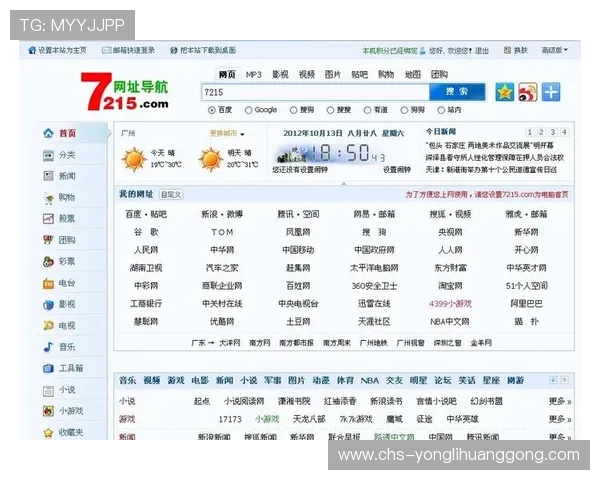Go to news page 4 button
Image resolution: width=600 pixels, height=480 pixels.
(564, 132)
